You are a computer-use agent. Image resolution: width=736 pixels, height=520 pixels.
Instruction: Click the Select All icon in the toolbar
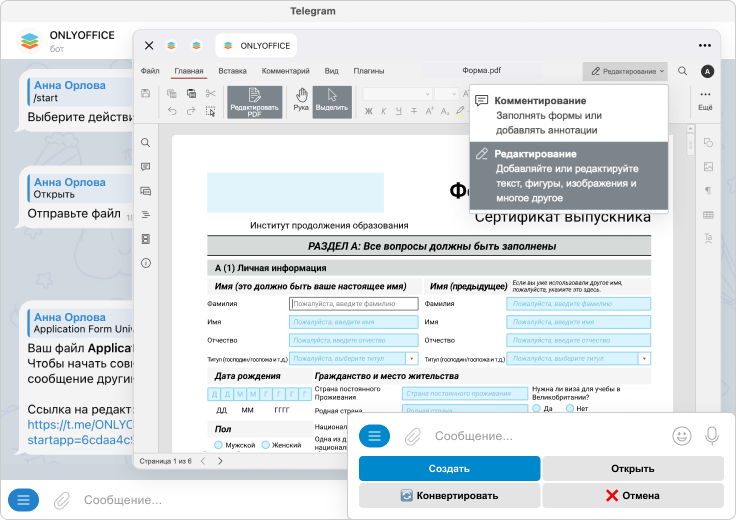tap(210, 111)
